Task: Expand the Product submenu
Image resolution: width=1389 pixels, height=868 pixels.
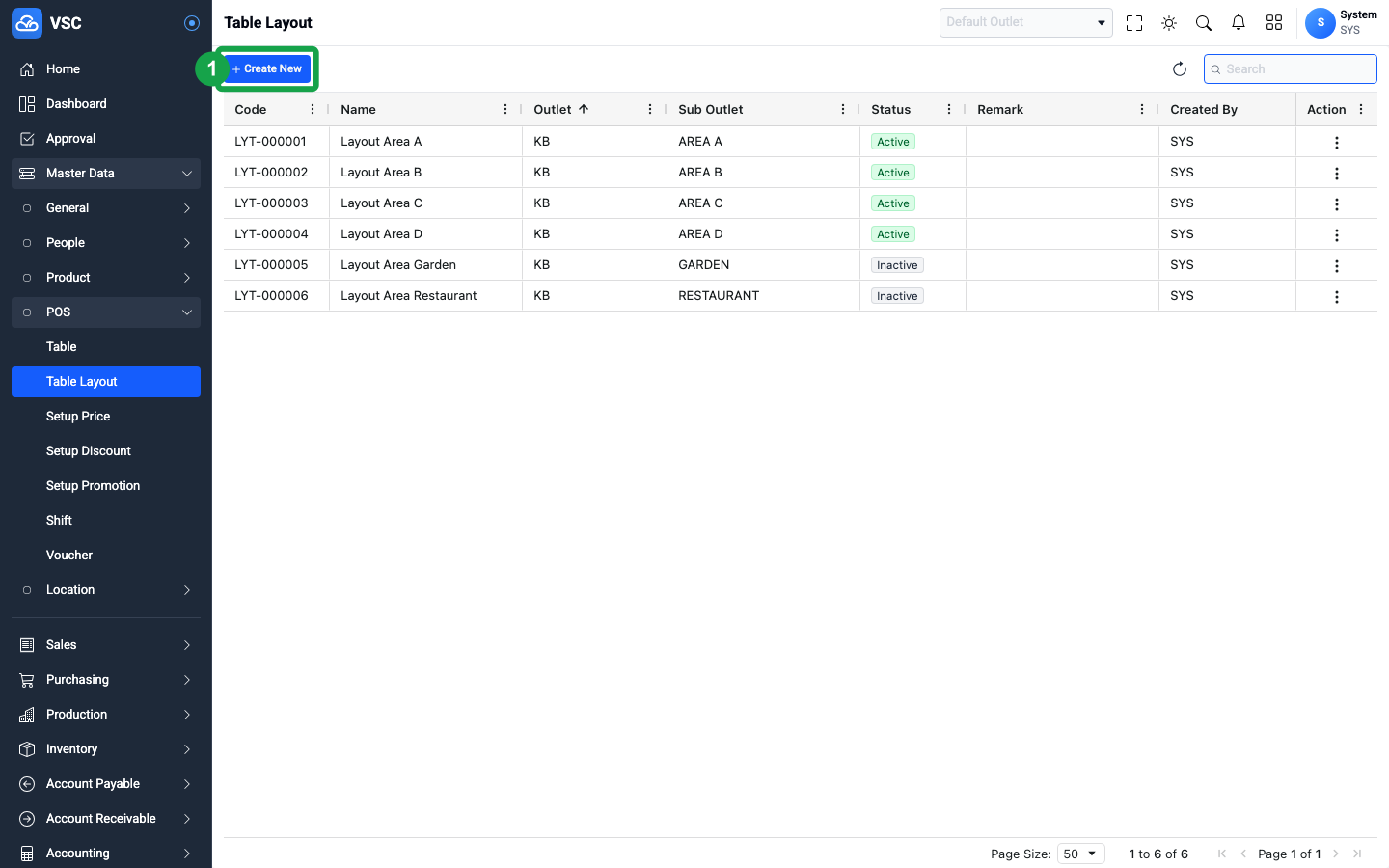Action: pos(106,278)
